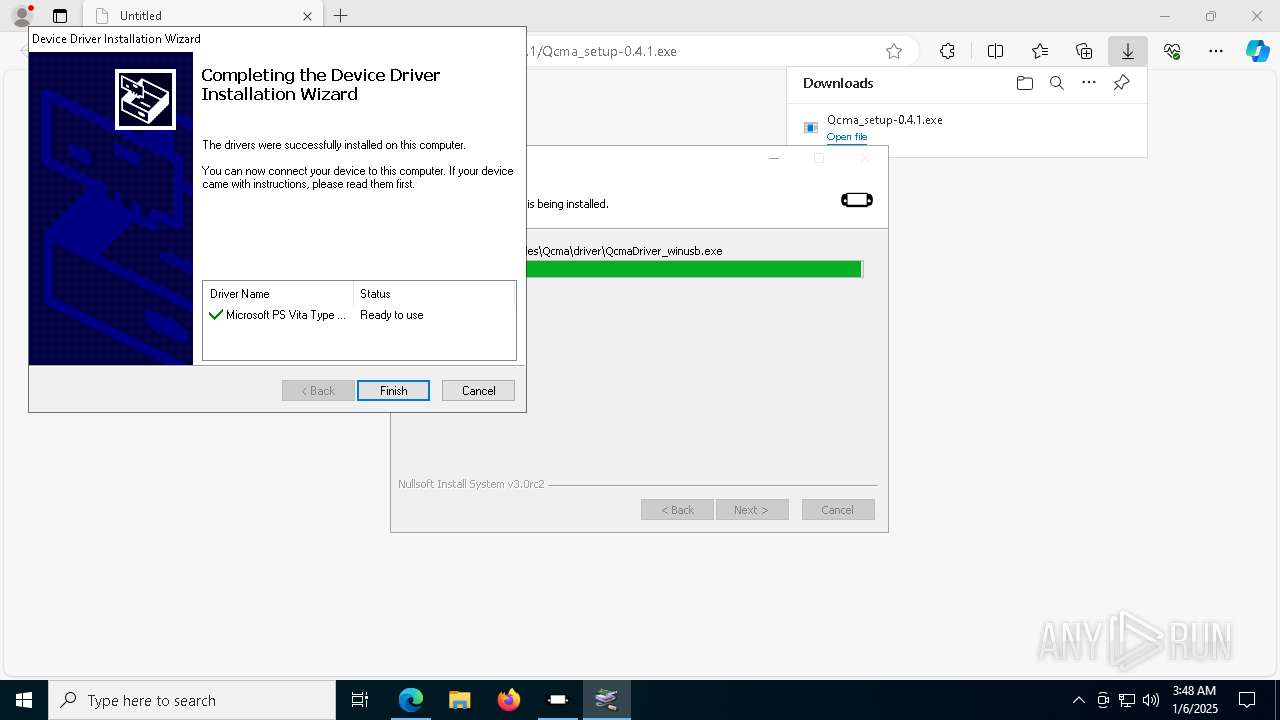The height and width of the screenshot is (720, 1280).
Task: Close the Untitled tab
Action: click(x=307, y=16)
